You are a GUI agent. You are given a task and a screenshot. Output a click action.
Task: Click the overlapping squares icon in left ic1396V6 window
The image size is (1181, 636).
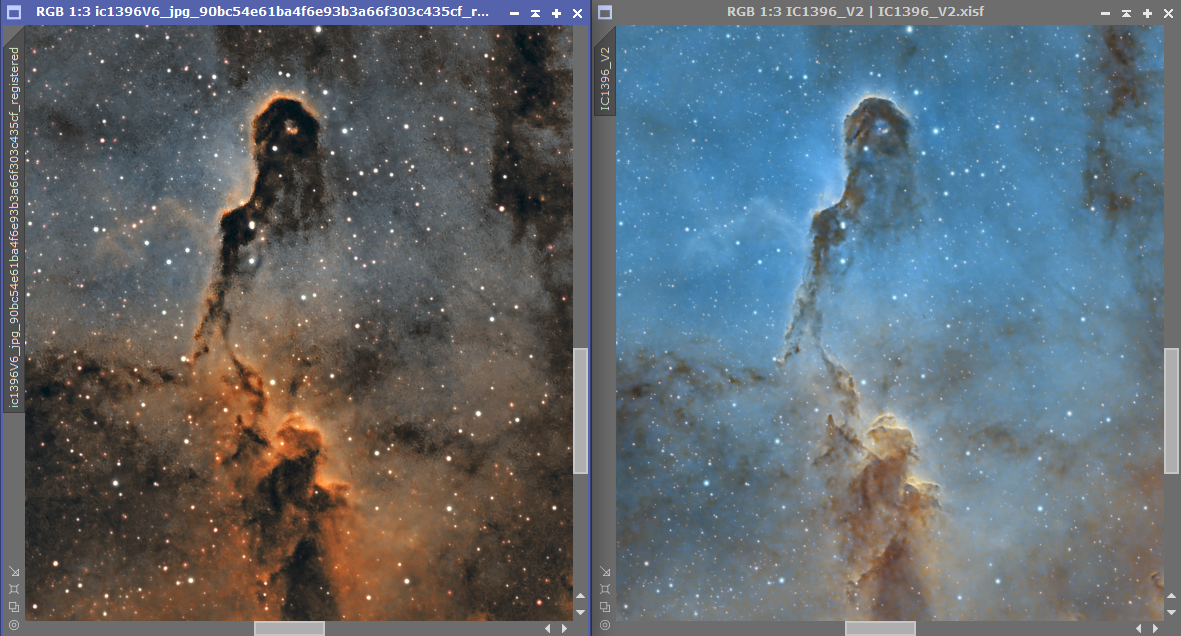click(x=14, y=607)
